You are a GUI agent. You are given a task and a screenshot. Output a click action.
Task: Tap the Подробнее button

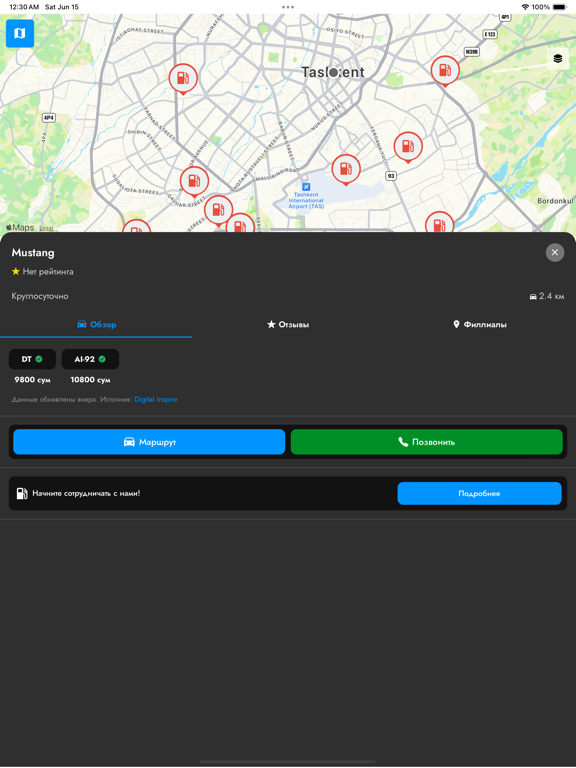(479, 493)
